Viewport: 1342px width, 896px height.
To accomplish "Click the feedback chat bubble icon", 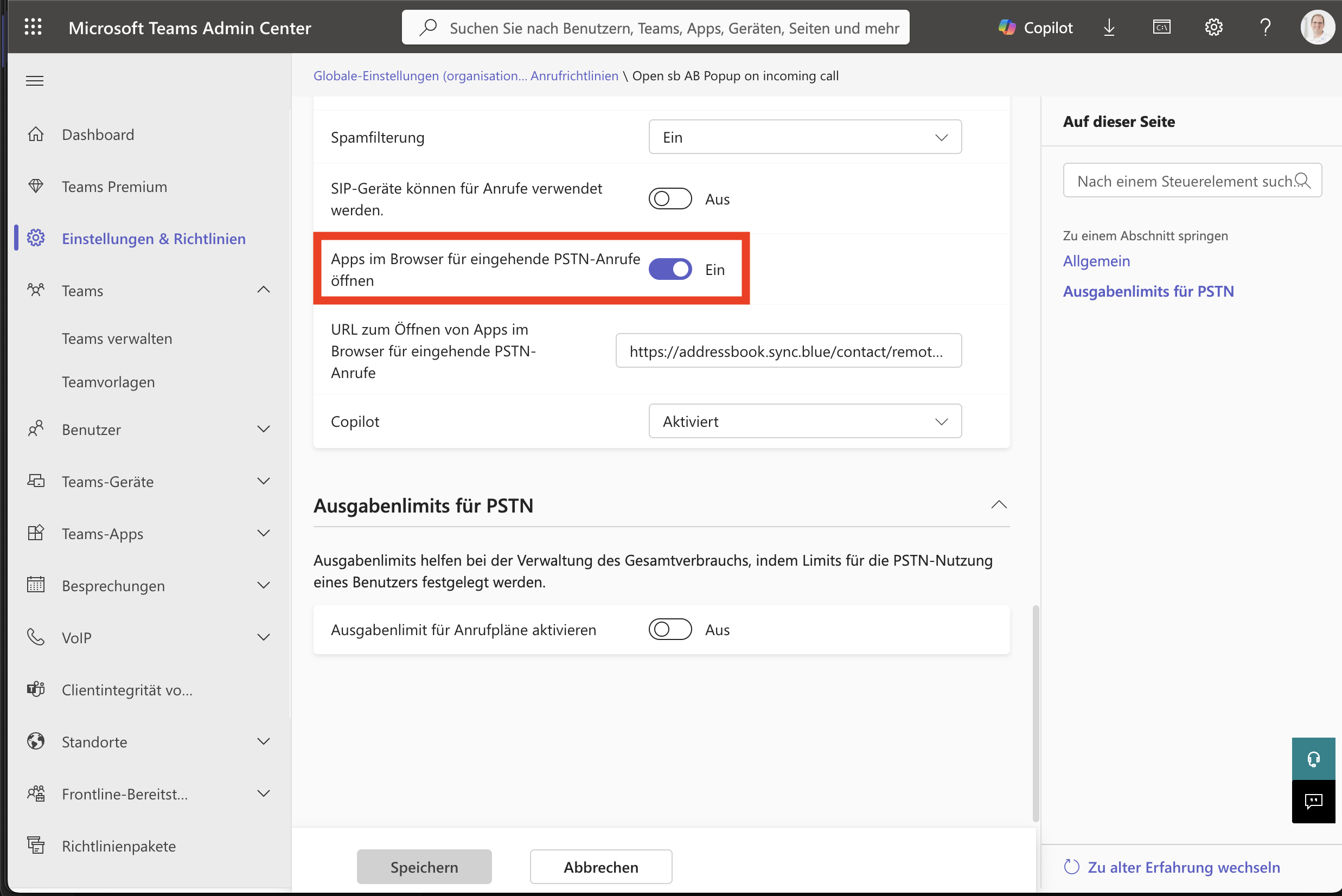I will (x=1313, y=801).
